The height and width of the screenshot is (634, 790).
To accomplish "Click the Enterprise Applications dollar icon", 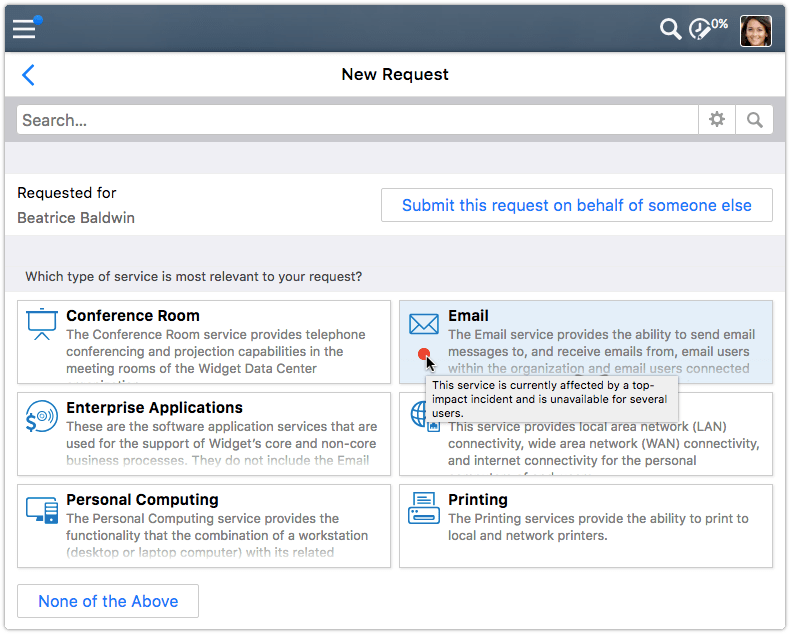I will [42, 416].
